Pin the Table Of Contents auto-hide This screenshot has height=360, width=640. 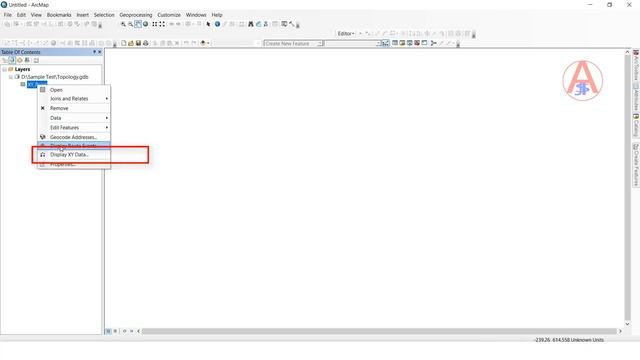click(x=94, y=52)
